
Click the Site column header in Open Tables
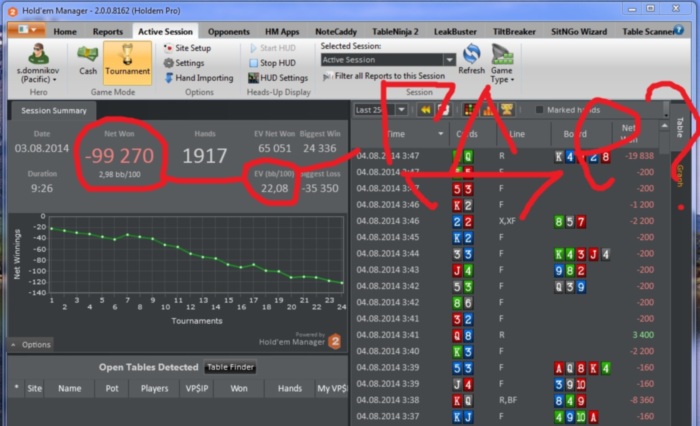34,388
